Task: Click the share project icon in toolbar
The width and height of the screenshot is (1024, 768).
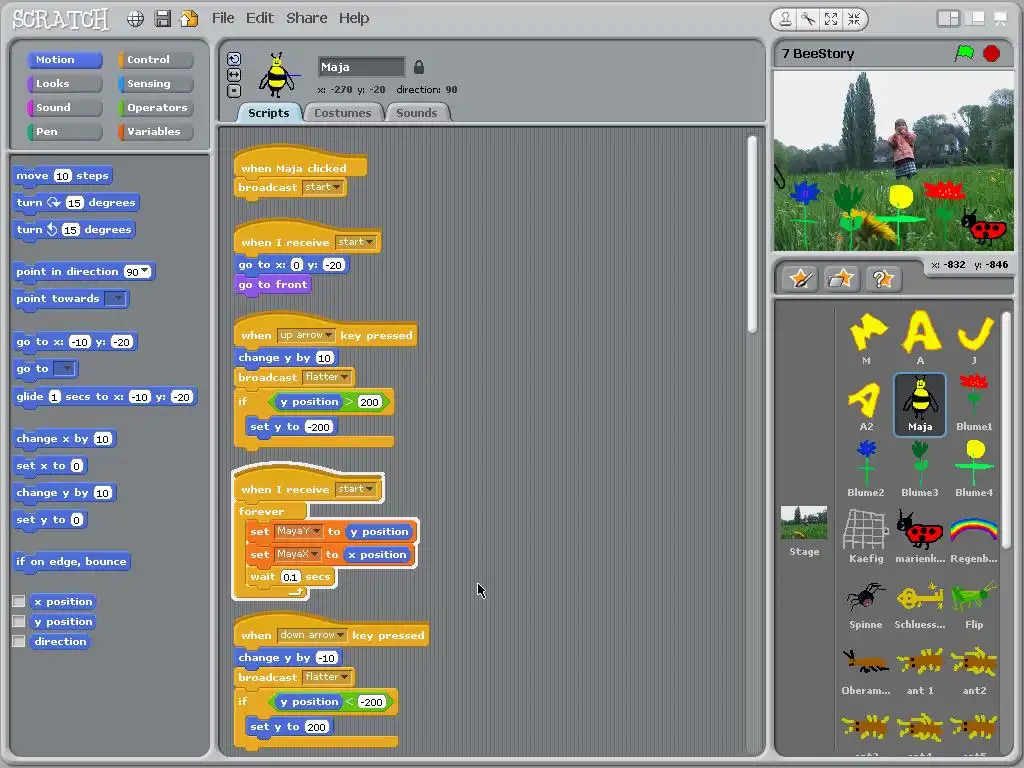Action: [189, 19]
